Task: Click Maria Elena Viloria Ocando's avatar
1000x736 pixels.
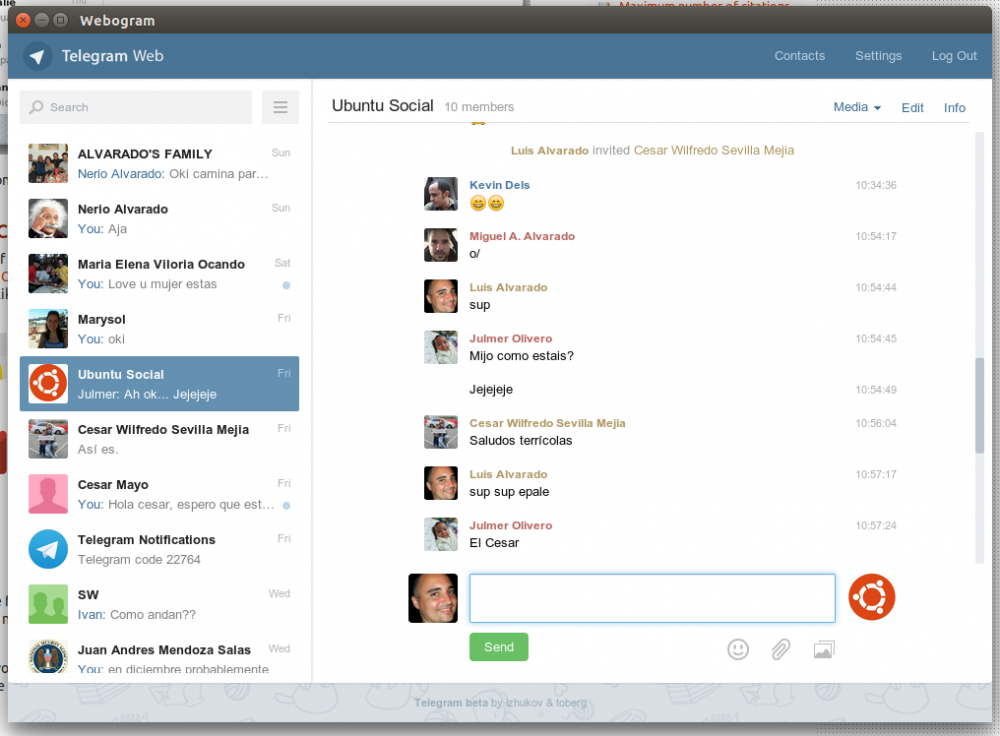Action: [x=48, y=274]
